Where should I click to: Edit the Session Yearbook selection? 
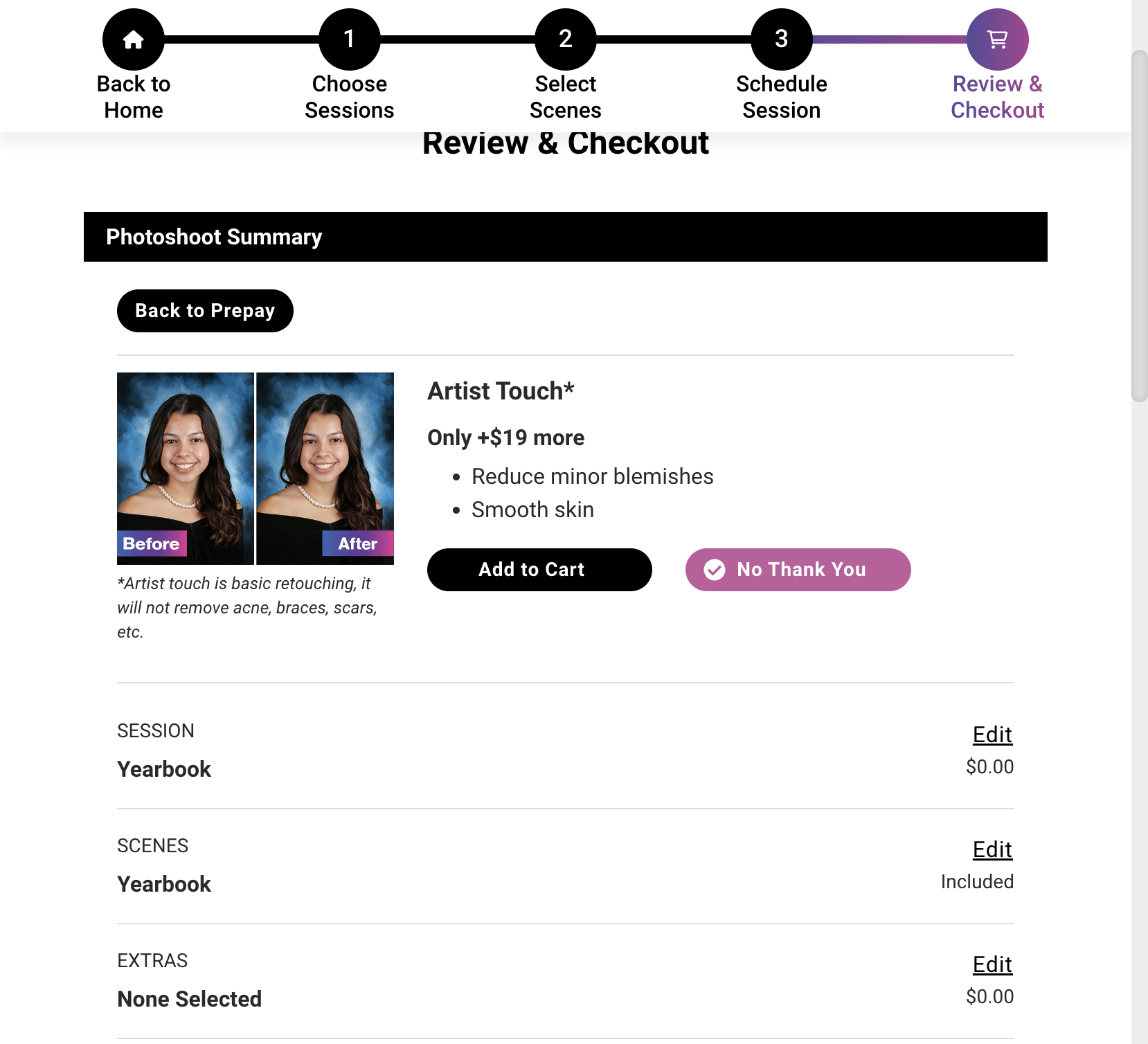pos(992,735)
